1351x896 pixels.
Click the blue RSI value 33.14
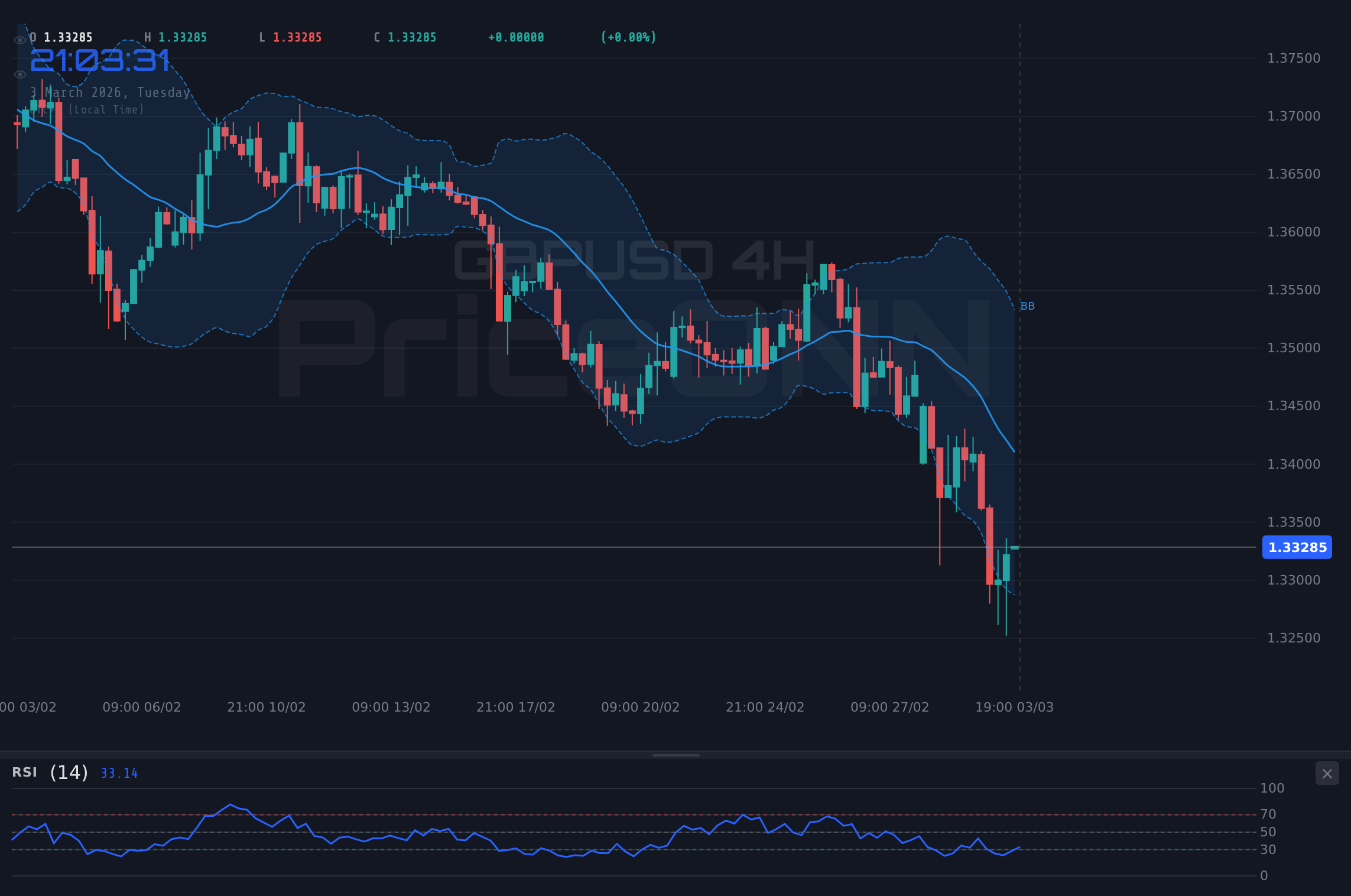119,773
